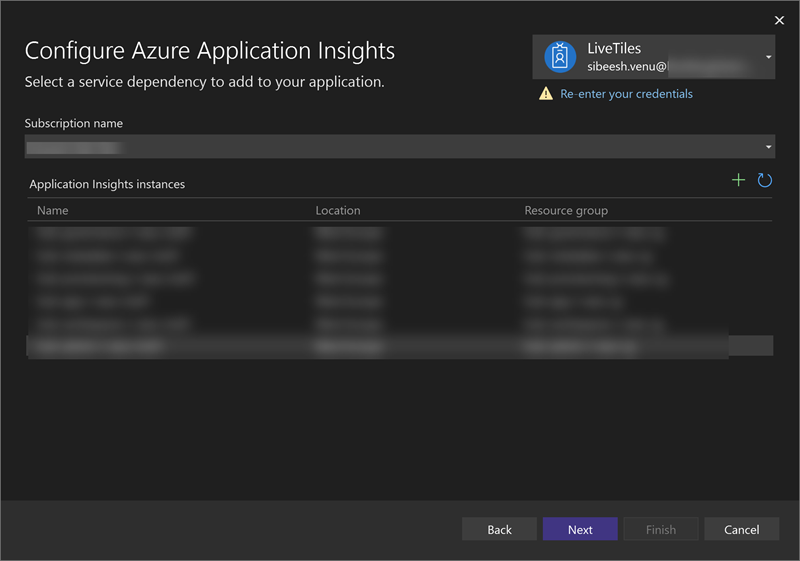Expand the Subscription name dropdown arrow
This screenshot has width=800, height=561.
coord(768,147)
